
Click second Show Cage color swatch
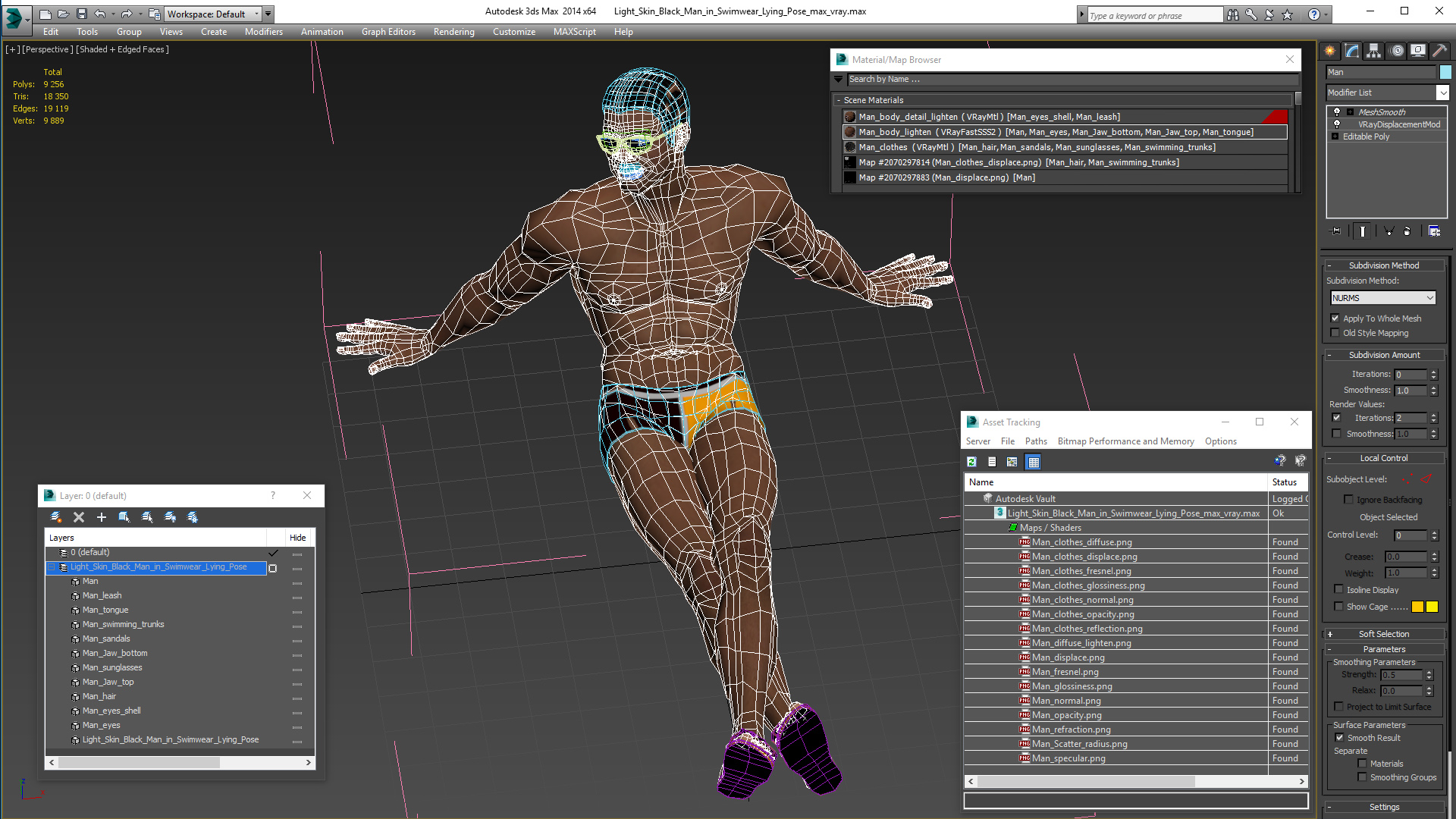click(x=1432, y=607)
